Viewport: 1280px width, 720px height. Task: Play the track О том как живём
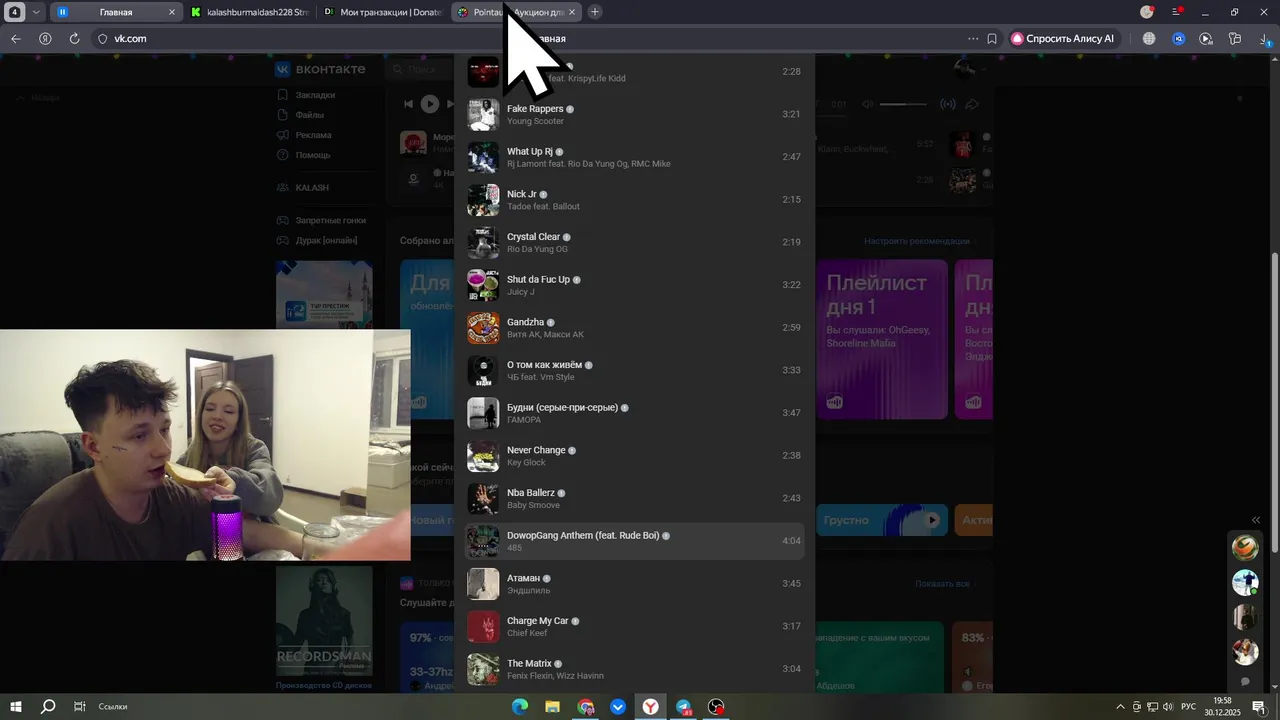[x=634, y=370]
